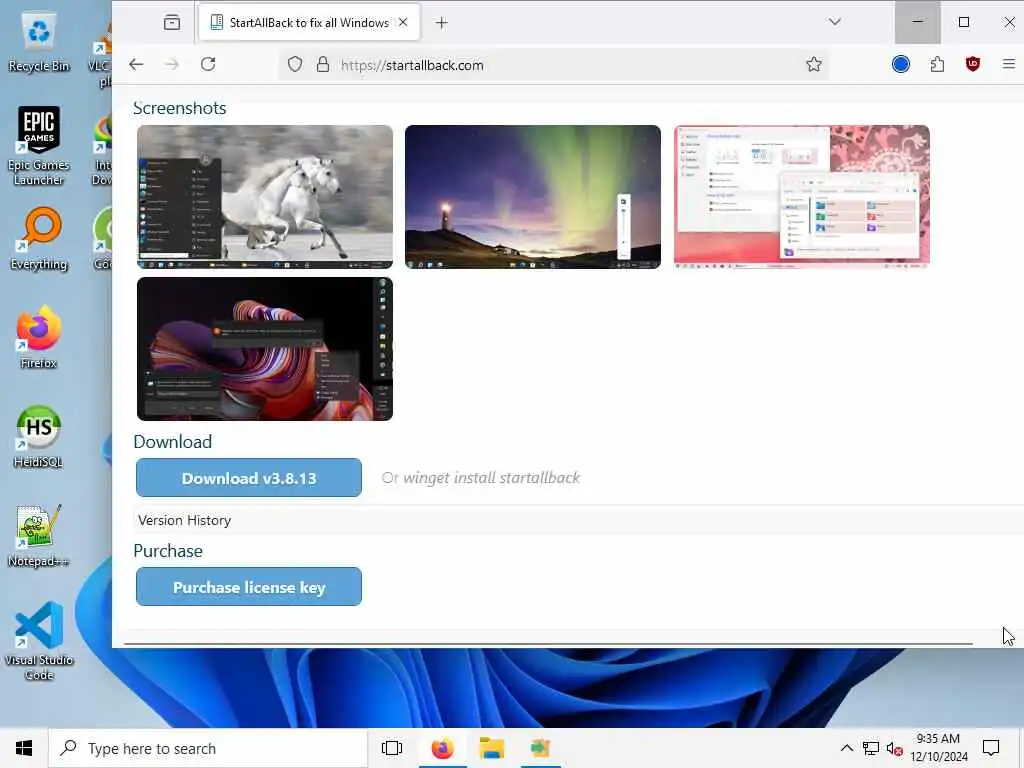Open the blue Firefox account icon

[901, 64]
